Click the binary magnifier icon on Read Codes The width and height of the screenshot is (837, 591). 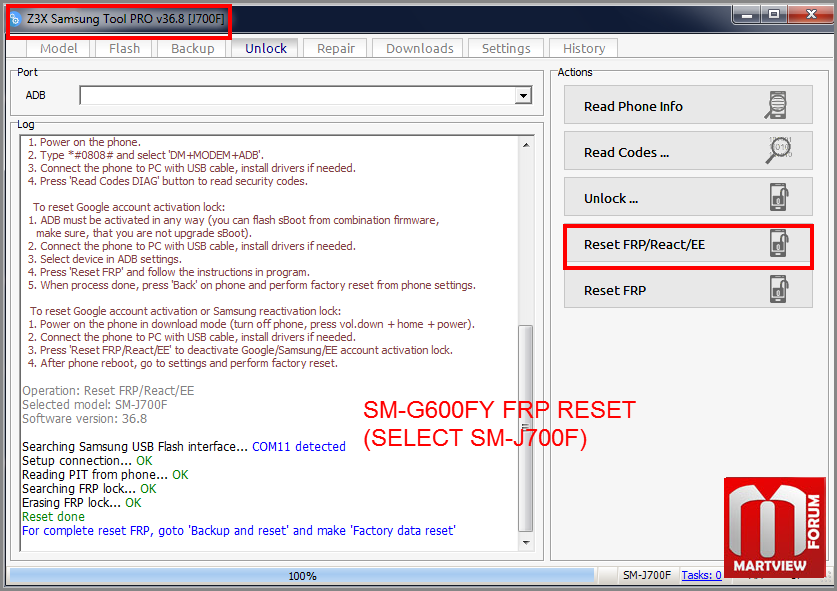tap(779, 151)
